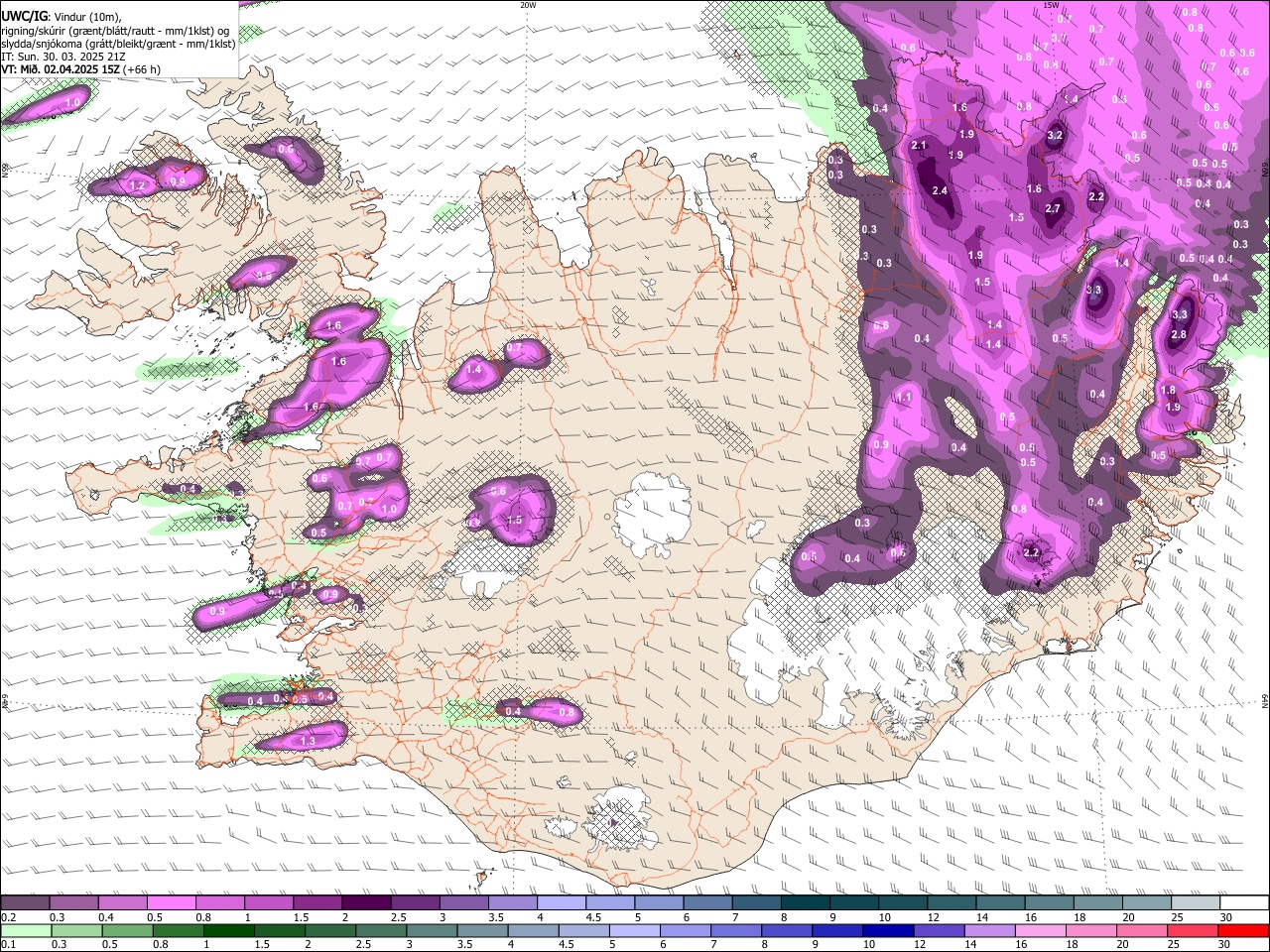The height and width of the screenshot is (952, 1270).
Task: Choose the light grey legend swatch labeled 25
Action: pos(1196,902)
